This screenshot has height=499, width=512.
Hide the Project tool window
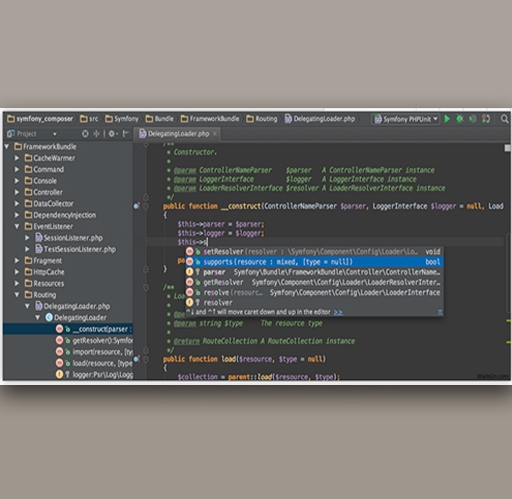(126, 134)
